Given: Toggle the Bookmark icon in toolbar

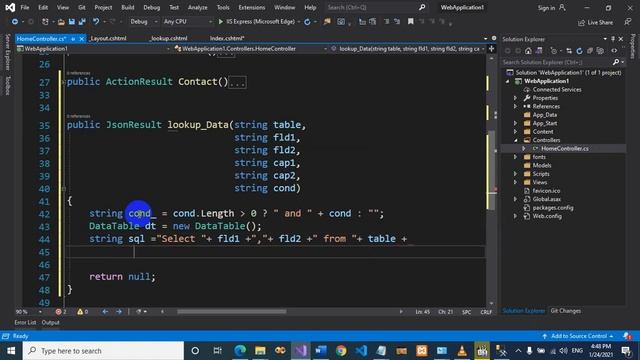Looking at the screenshot, I should pos(411,22).
